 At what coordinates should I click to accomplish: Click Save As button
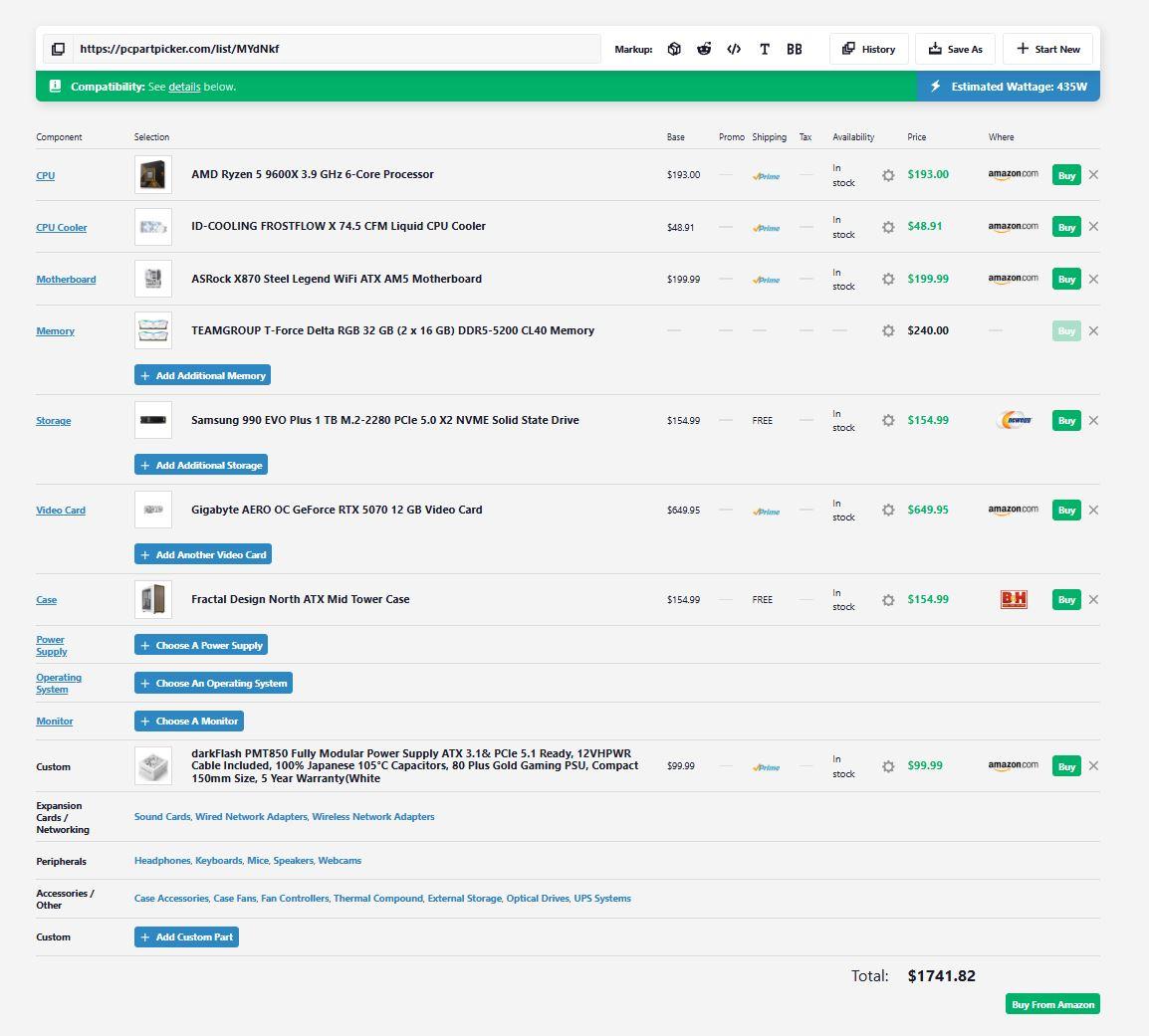[x=955, y=49]
